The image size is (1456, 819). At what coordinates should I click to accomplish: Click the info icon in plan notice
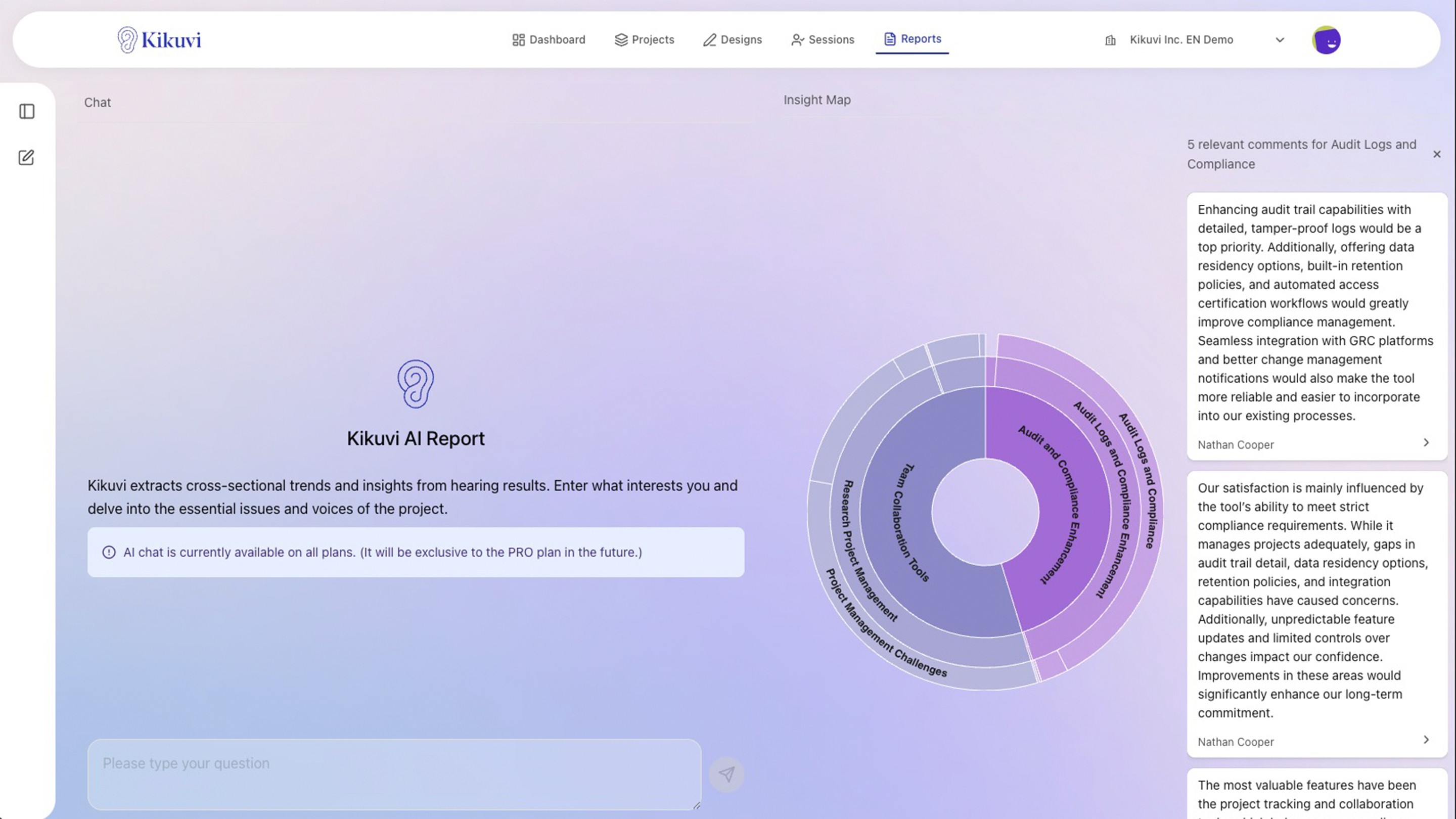coord(109,552)
